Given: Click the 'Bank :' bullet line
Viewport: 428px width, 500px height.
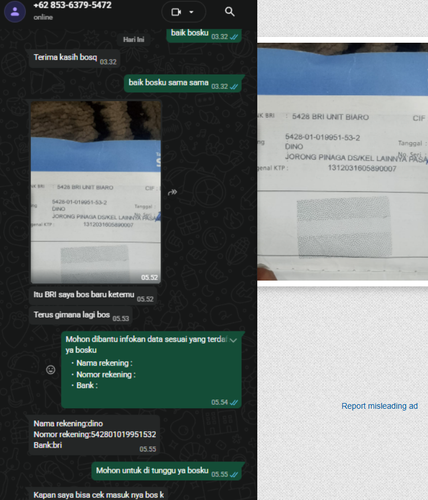Looking at the screenshot, I should click(x=84, y=386).
